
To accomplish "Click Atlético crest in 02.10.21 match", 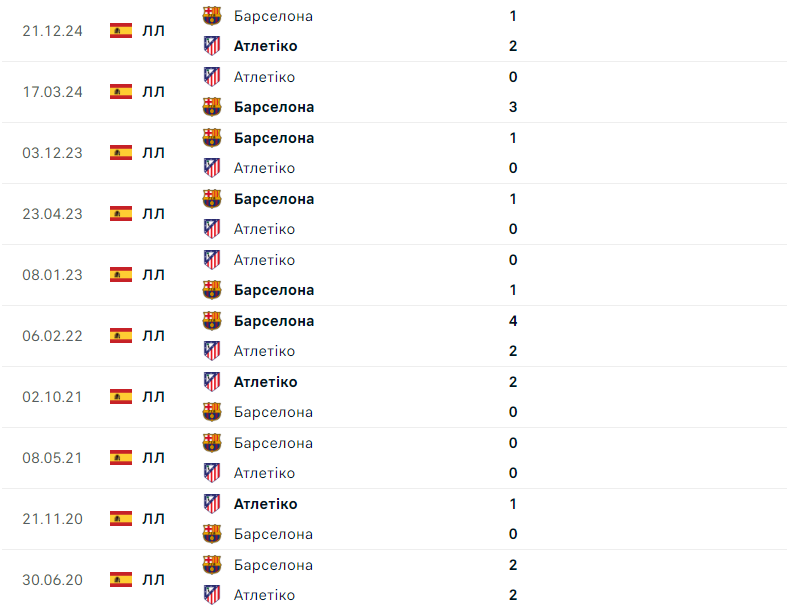I will coord(212,381).
